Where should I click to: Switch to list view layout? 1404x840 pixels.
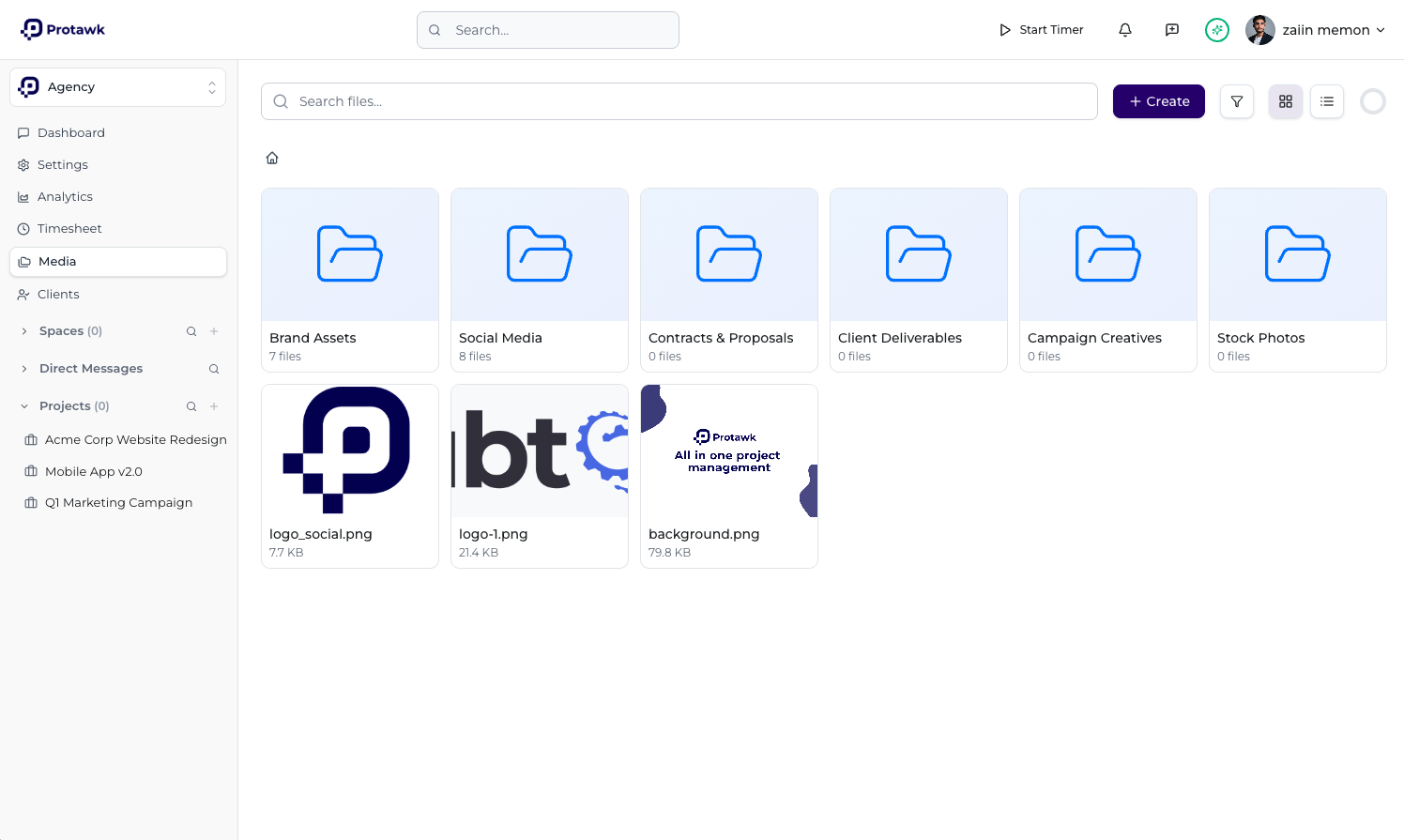[x=1327, y=101]
